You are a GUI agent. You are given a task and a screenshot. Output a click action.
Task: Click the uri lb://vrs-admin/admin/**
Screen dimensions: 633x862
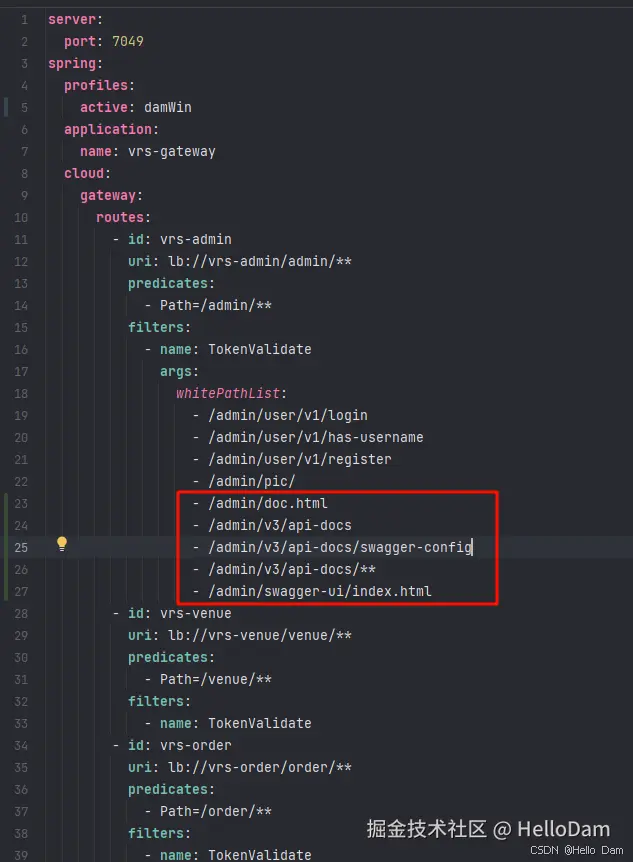click(260, 261)
